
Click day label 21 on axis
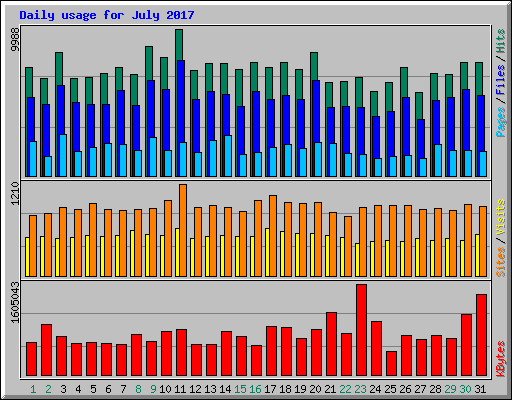point(330,389)
